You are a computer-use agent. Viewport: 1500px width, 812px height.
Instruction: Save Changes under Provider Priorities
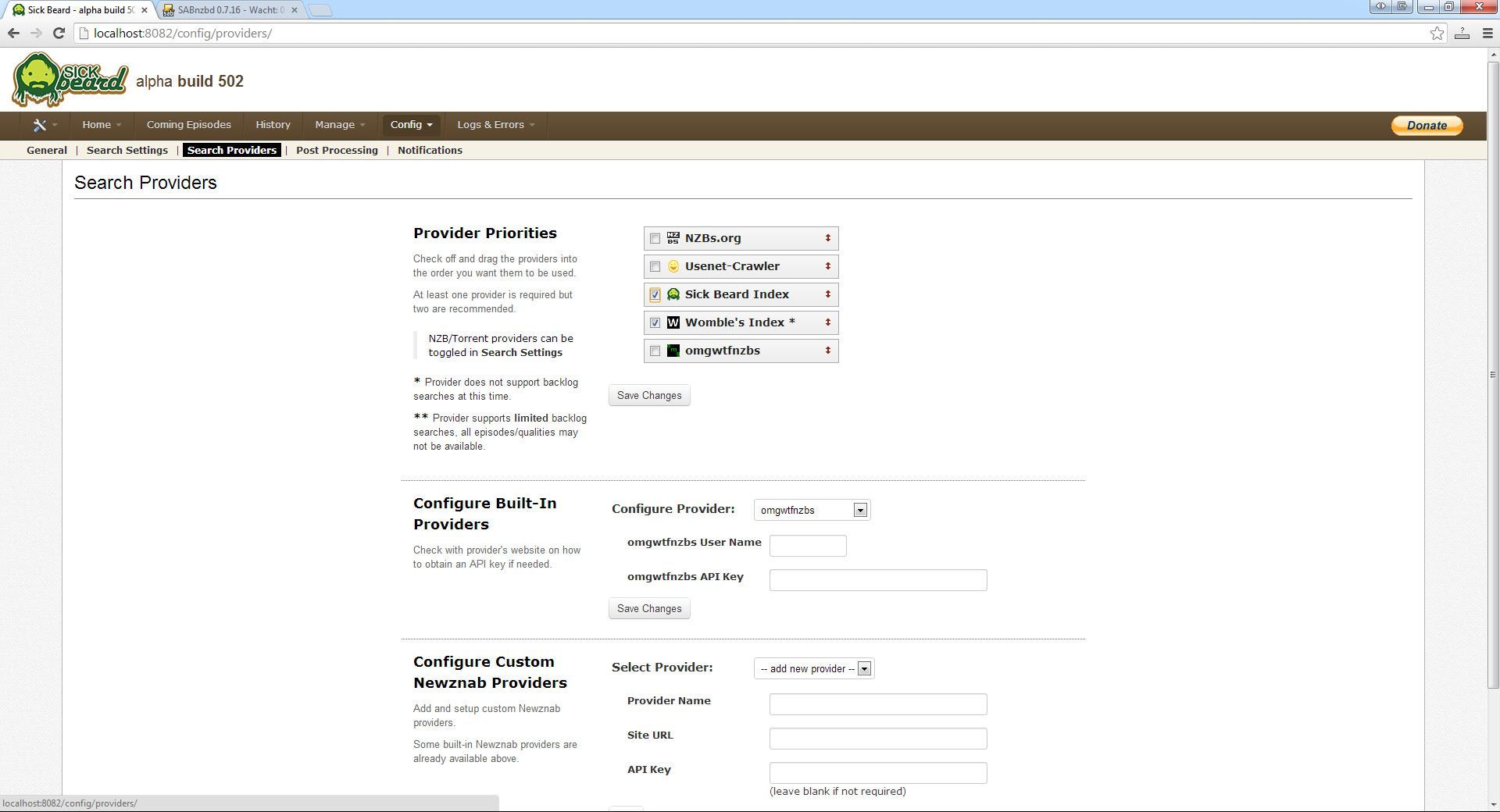tap(649, 396)
